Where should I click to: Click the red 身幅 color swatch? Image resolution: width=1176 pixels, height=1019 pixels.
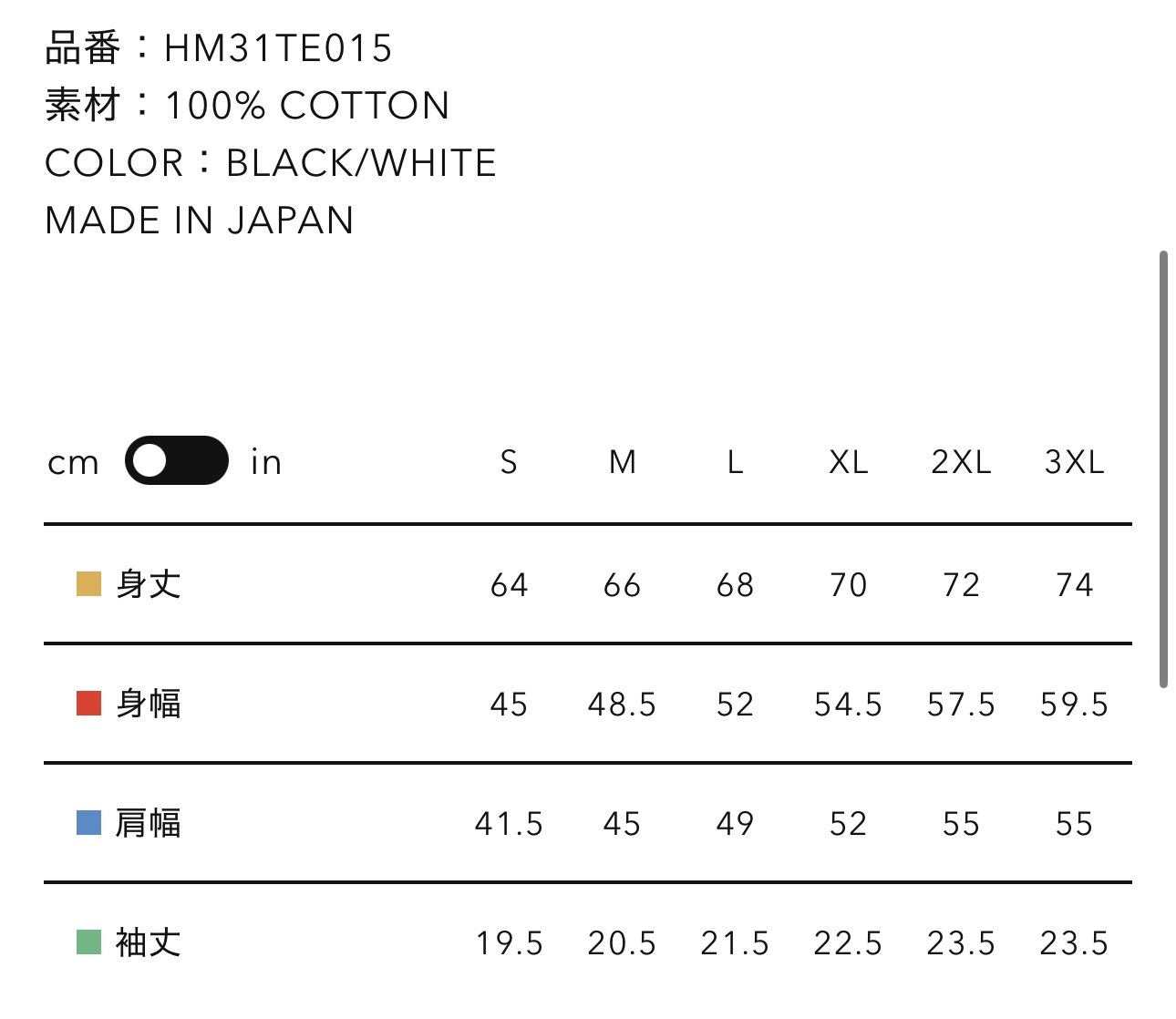(88, 704)
